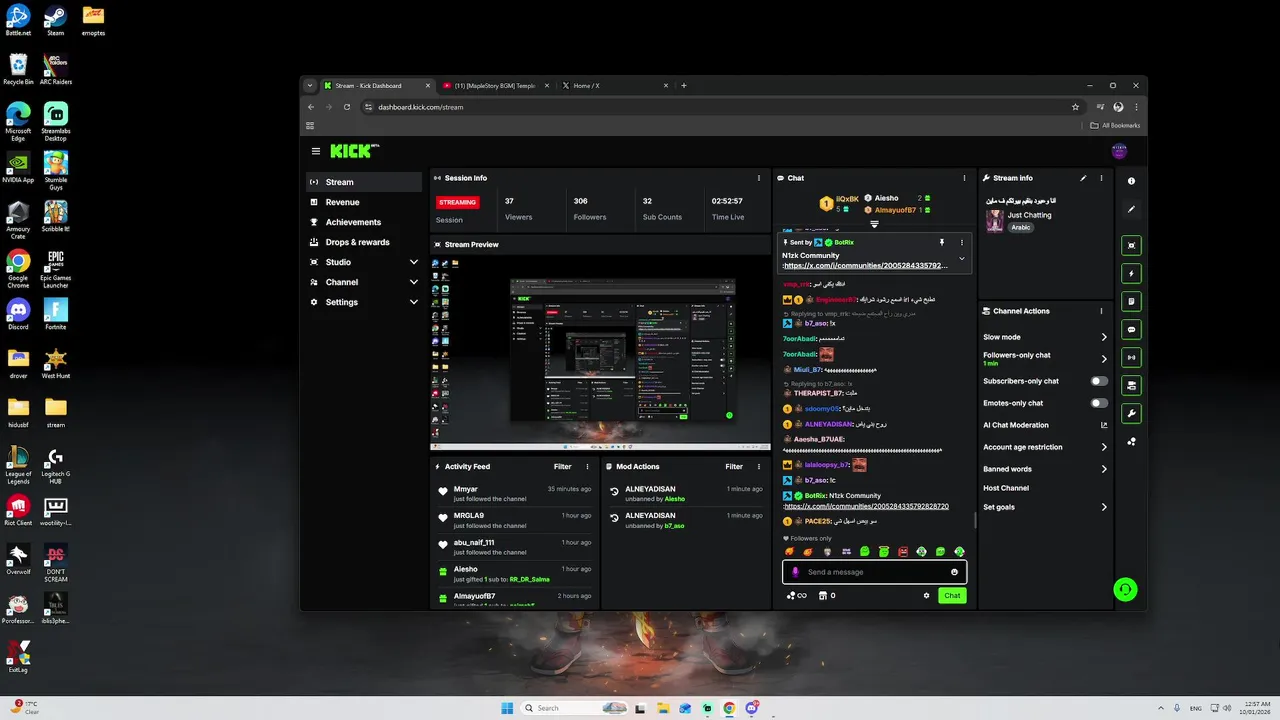Open the Chrome tab search dropdown
Image resolution: width=1280 pixels, height=720 pixels.
click(x=310, y=86)
